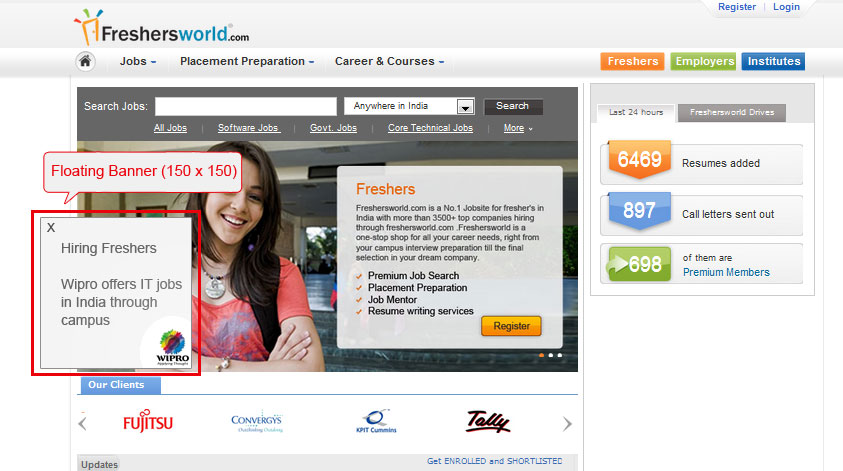Click the Tally client logo
The image size is (843, 471).
488,422
